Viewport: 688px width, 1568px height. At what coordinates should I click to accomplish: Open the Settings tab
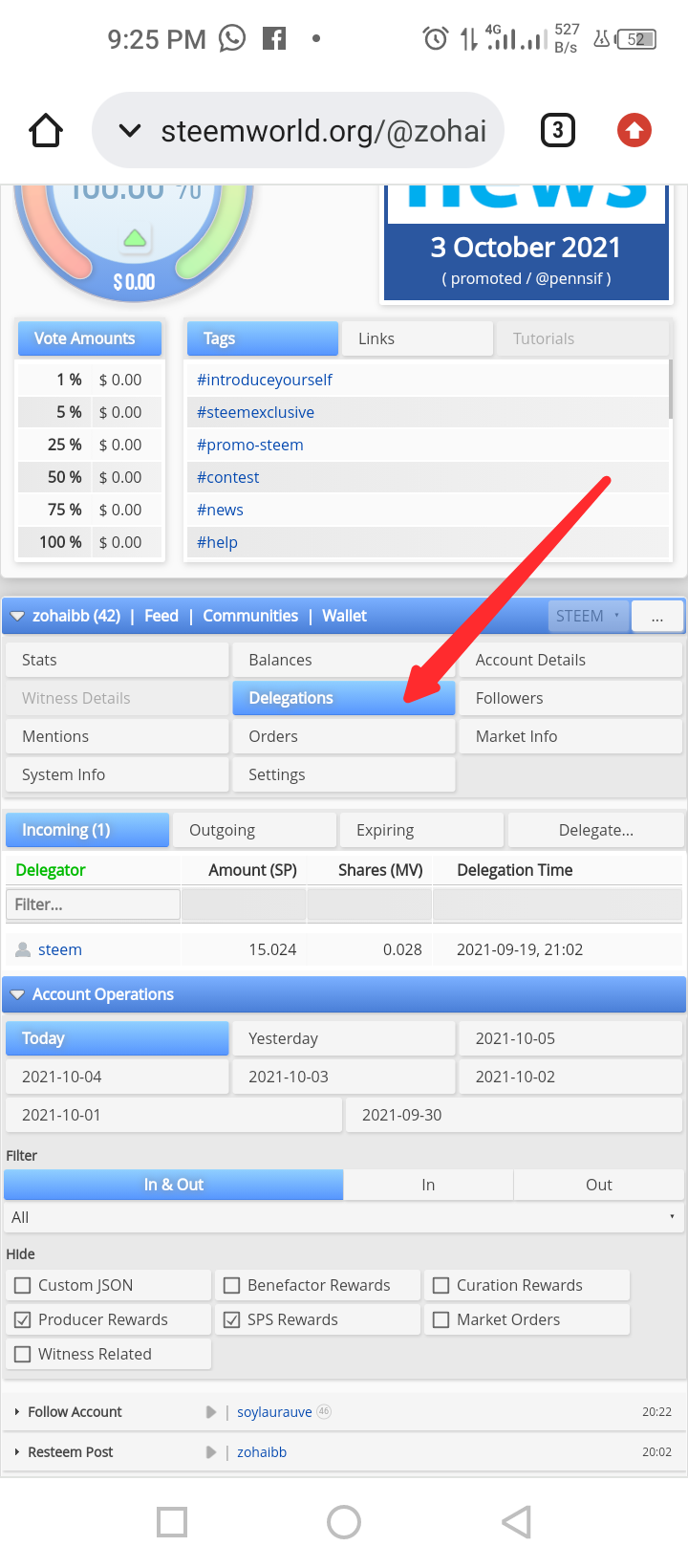pos(344,774)
